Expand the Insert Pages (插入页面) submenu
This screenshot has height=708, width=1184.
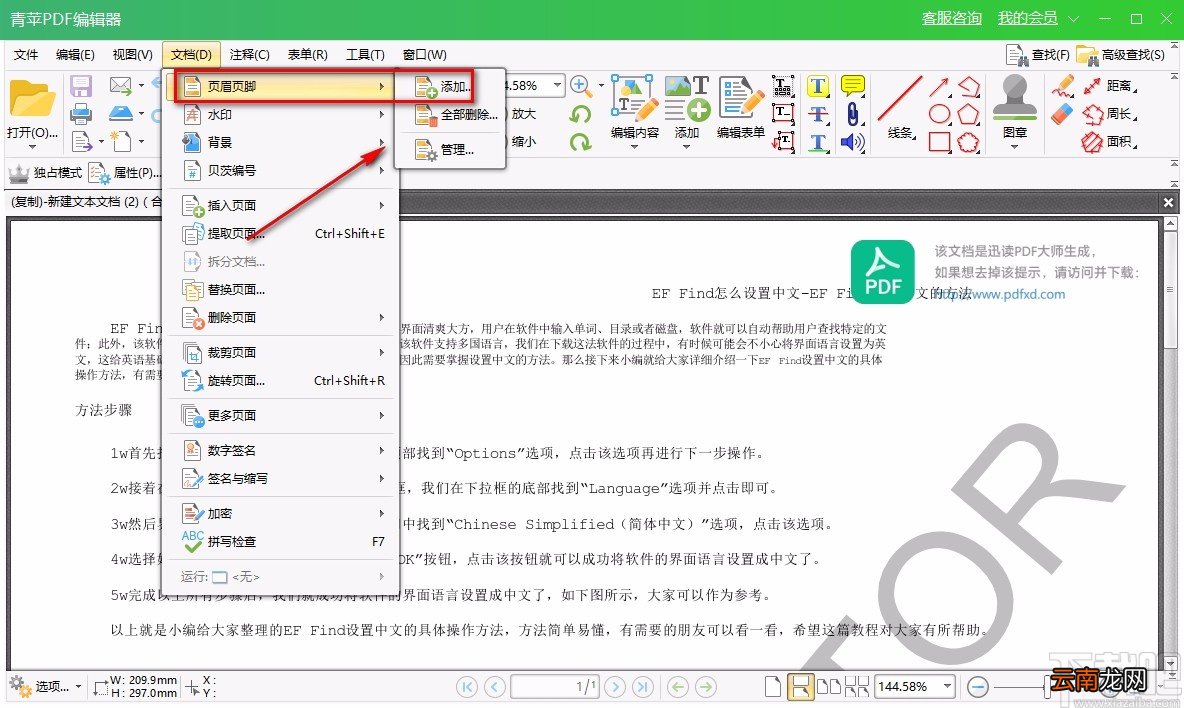click(x=284, y=205)
